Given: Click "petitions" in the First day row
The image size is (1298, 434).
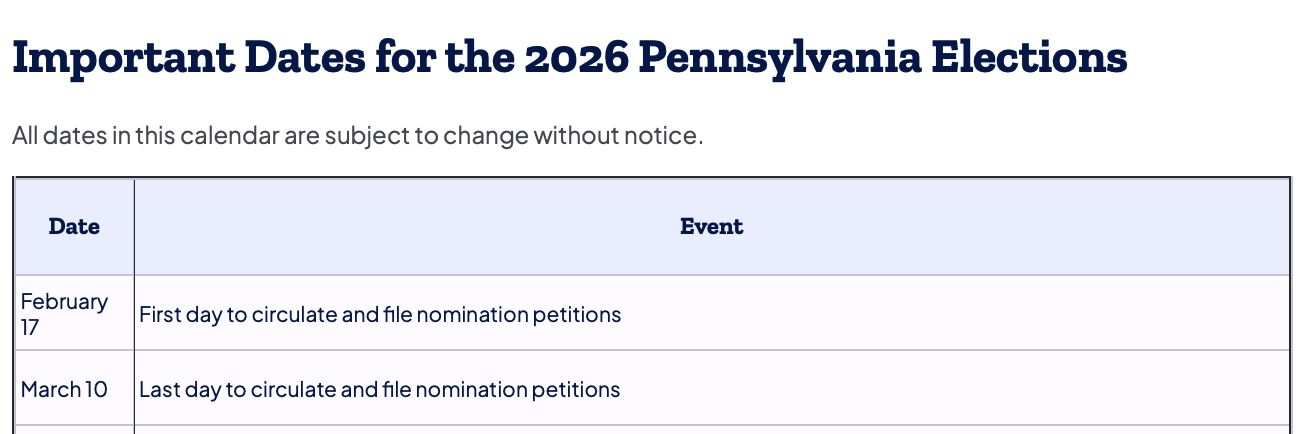Looking at the screenshot, I should 581,315.
